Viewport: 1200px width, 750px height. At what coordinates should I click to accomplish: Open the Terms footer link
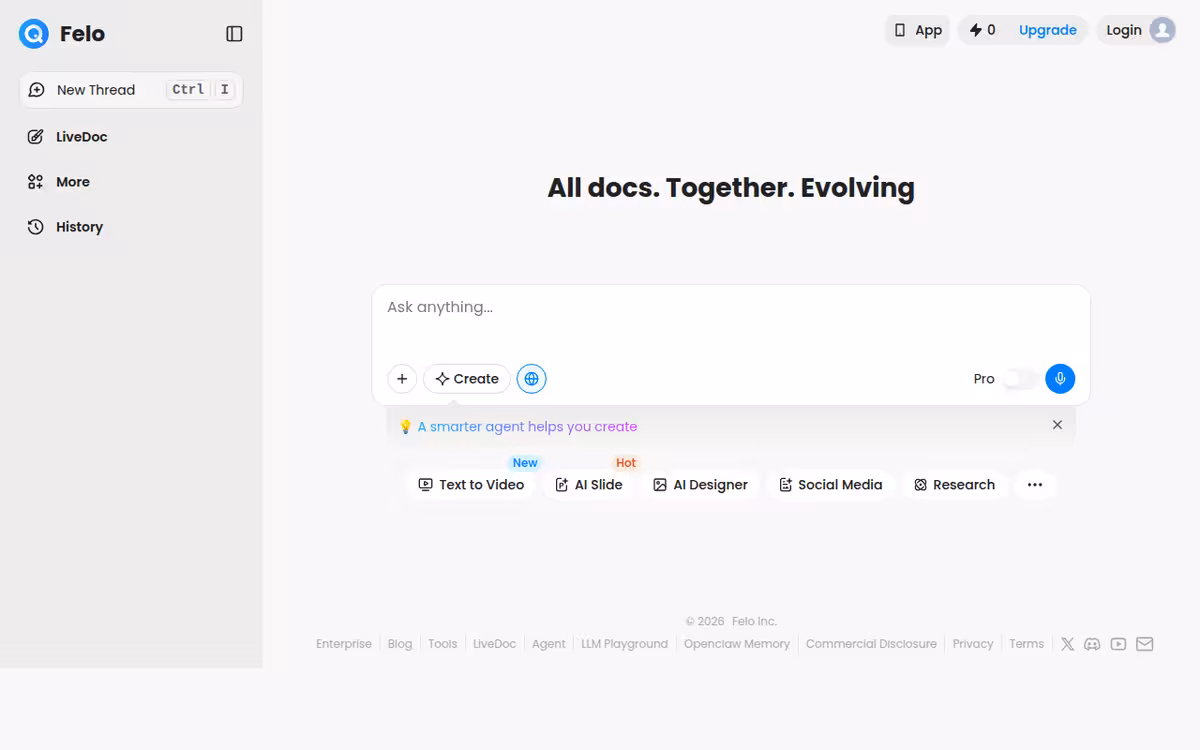coord(1026,644)
